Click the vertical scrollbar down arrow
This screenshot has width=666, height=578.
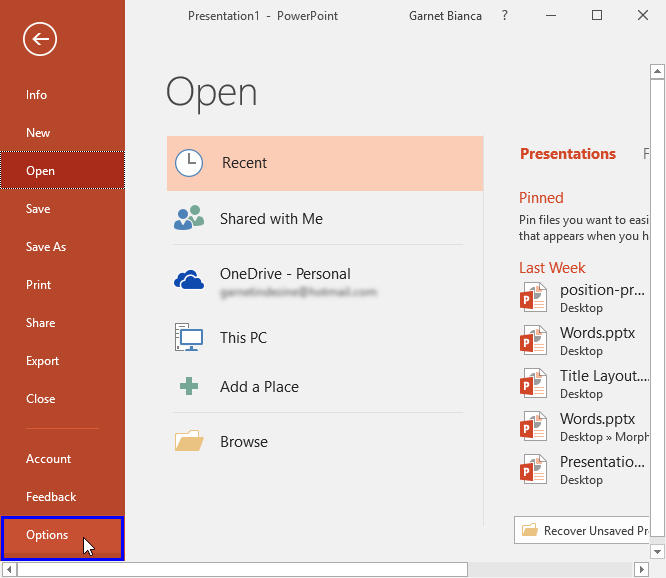coord(657,550)
